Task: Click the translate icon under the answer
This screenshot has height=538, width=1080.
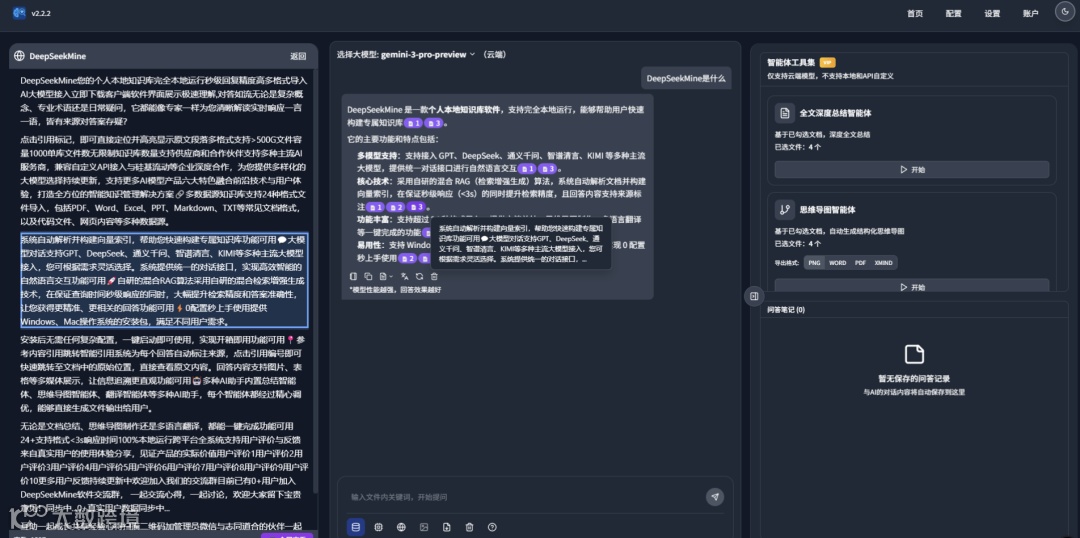Action: coord(404,276)
